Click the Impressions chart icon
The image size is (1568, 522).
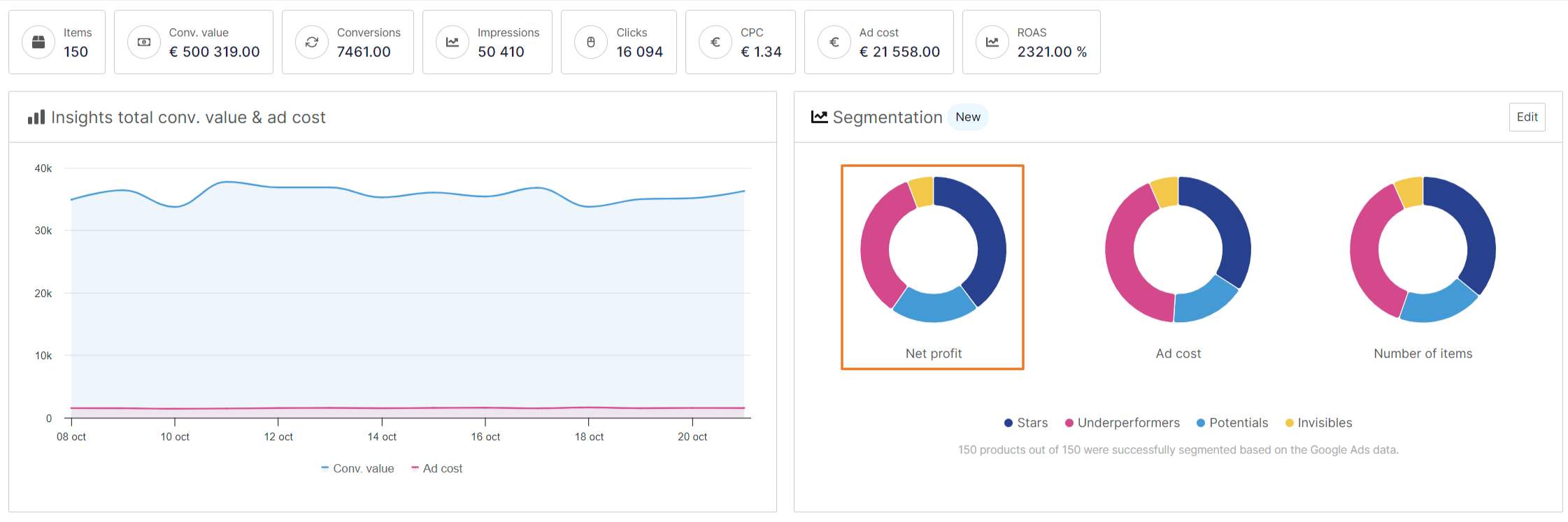[452, 42]
